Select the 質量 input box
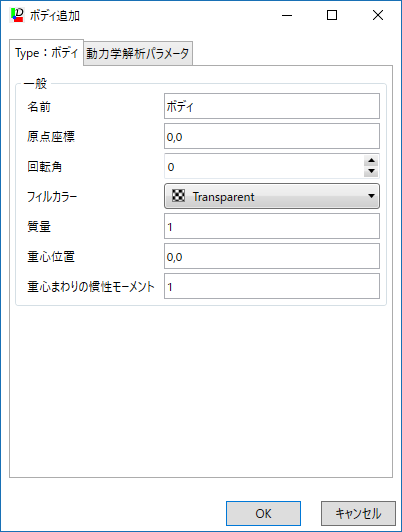Viewport: 402px width, 532px height. (x=272, y=226)
